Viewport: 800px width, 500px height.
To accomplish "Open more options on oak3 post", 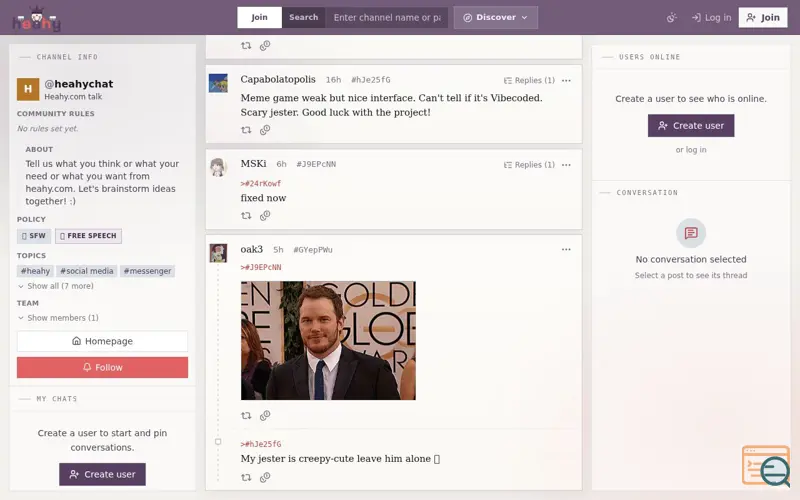I will click(x=566, y=249).
